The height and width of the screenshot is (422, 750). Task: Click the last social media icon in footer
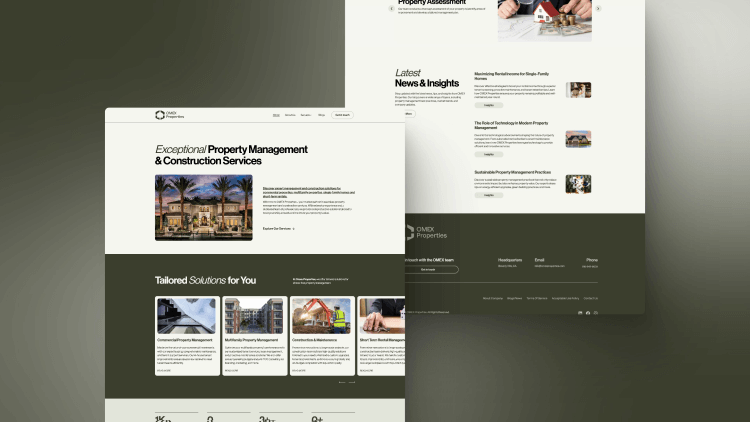[x=596, y=313]
